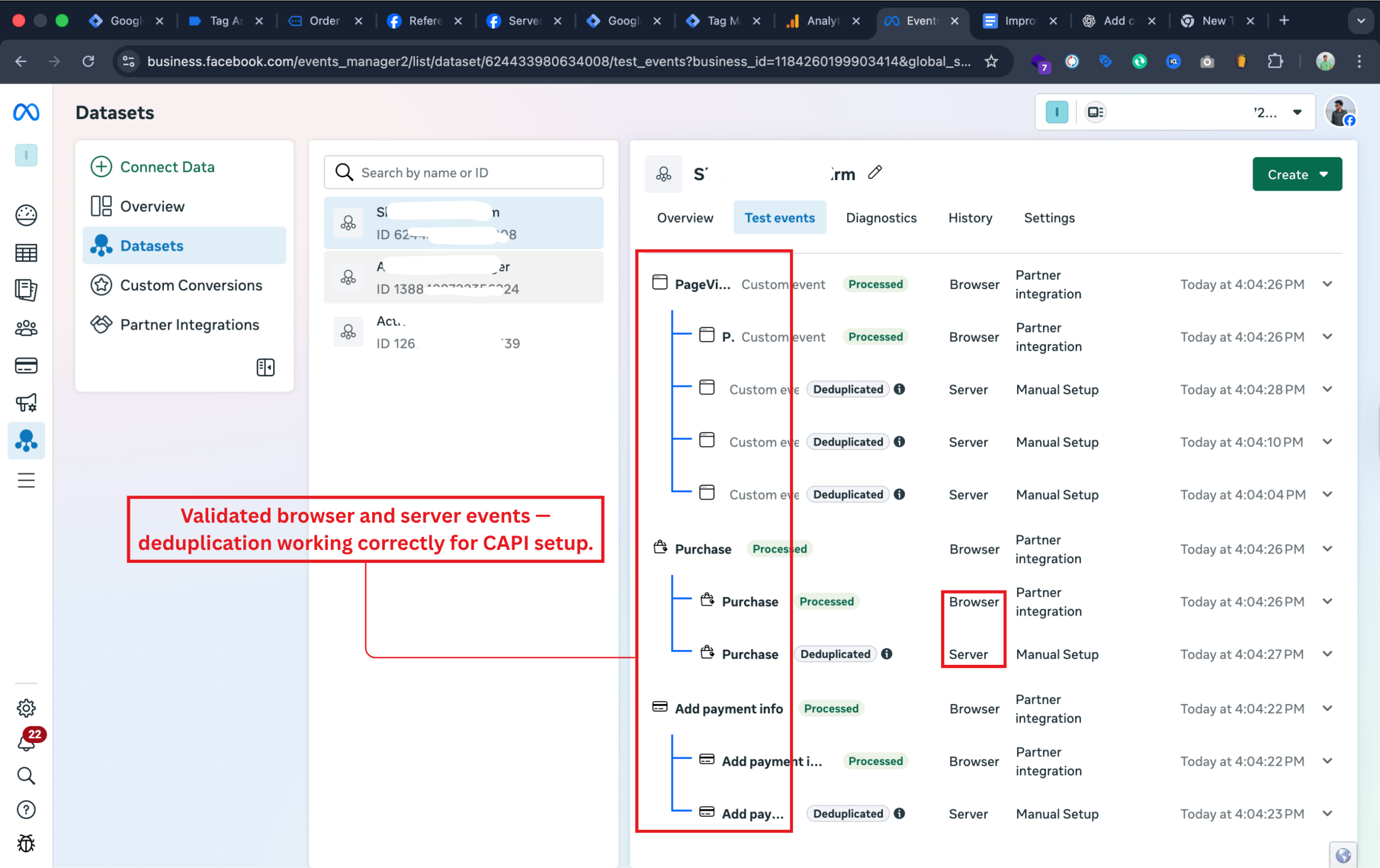The image size is (1380, 868).
Task: Switch to the Diagnostics tab
Action: (x=881, y=218)
